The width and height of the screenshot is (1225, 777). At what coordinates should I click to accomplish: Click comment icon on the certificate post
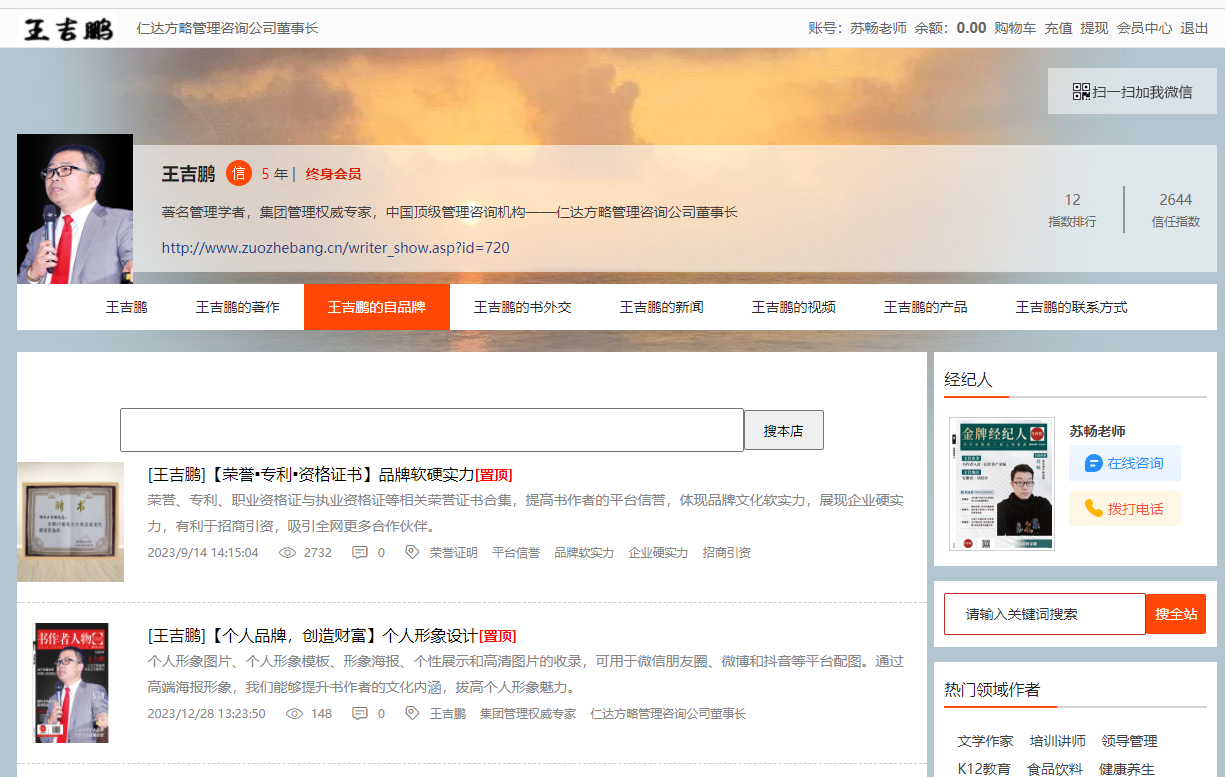(360, 552)
